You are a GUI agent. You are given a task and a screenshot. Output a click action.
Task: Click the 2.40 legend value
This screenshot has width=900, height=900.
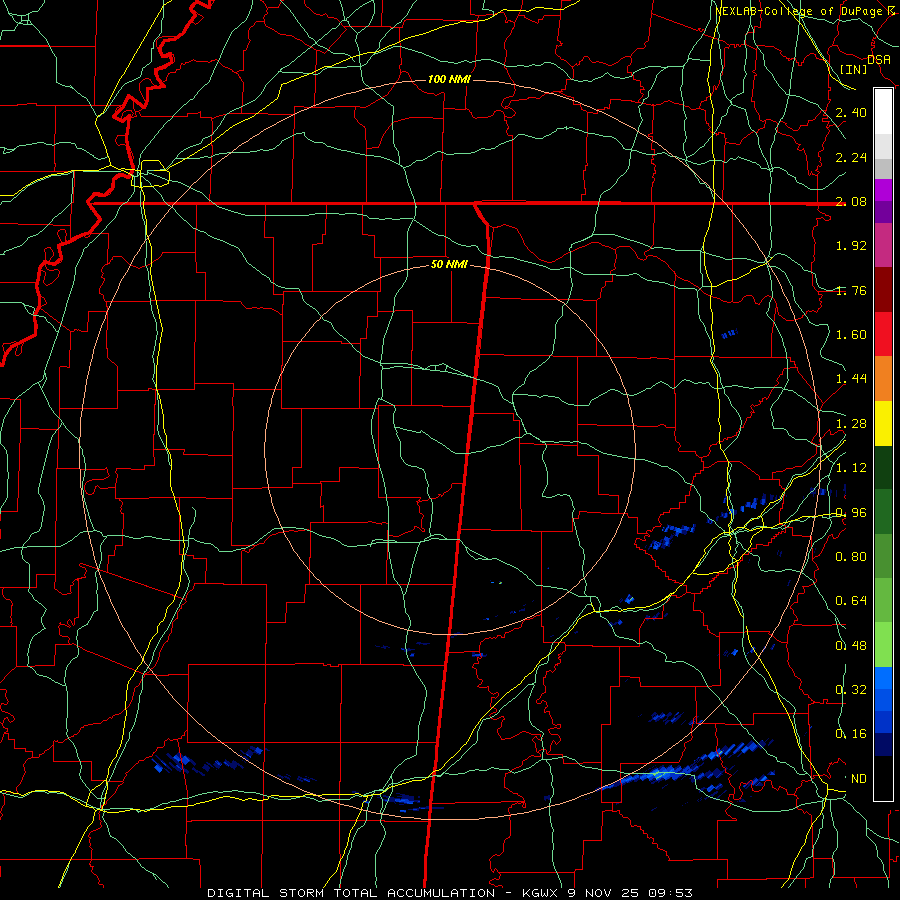[x=851, y=113]
